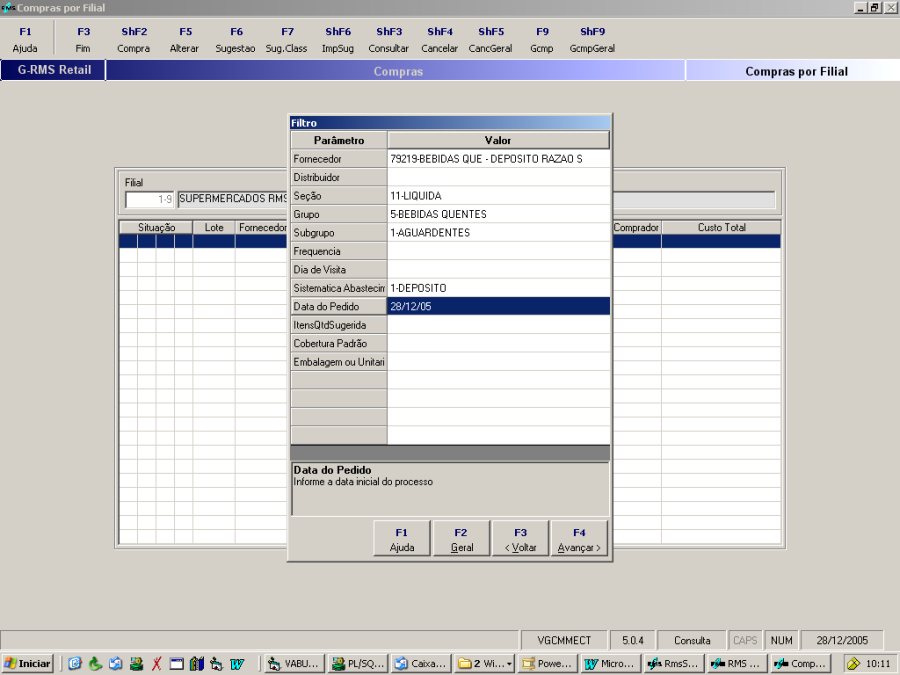Click the Compras por Filial title bar icon
900x675 pixels.
(8, 8)
